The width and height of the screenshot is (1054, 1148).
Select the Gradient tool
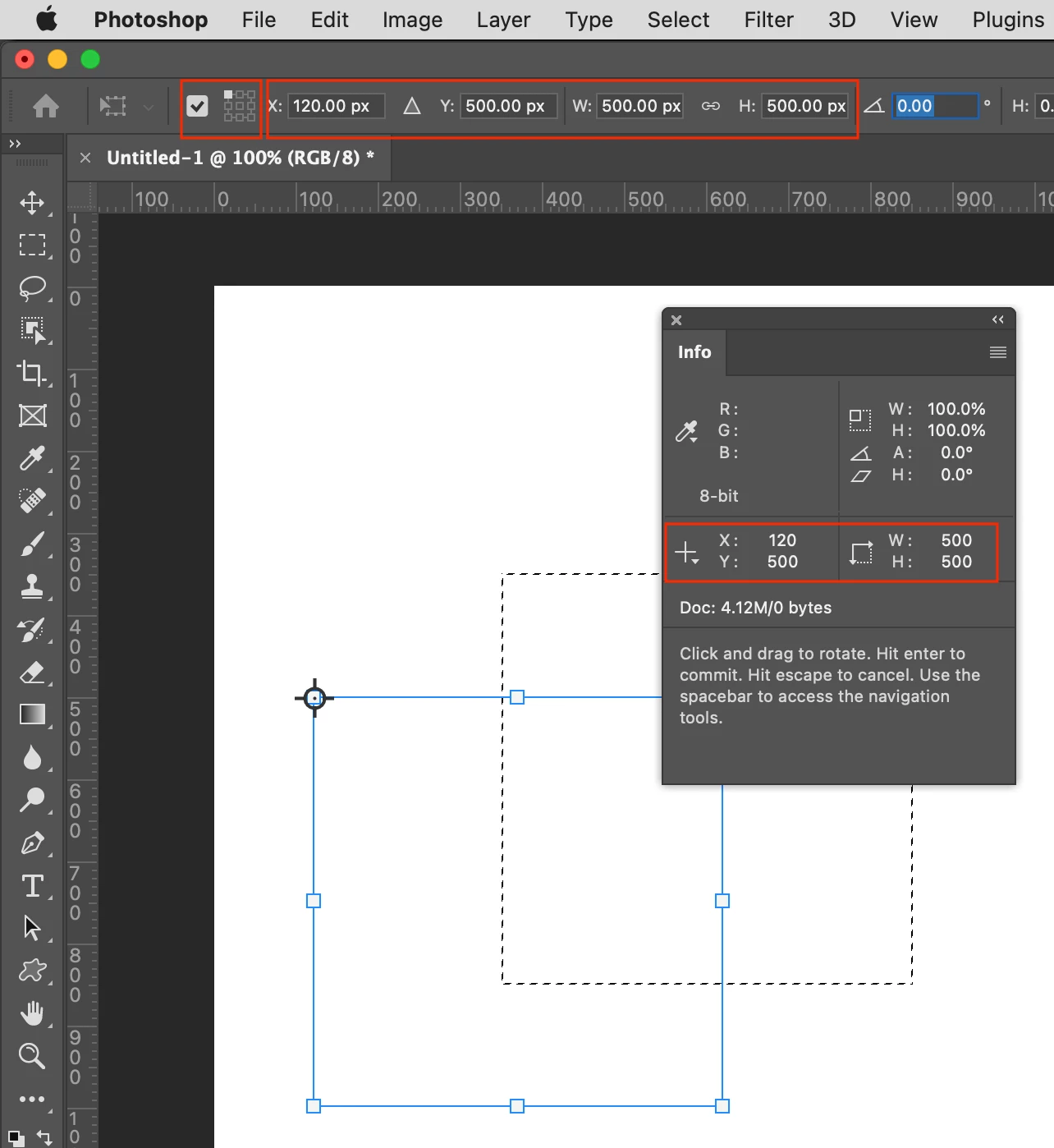point(32,714)
